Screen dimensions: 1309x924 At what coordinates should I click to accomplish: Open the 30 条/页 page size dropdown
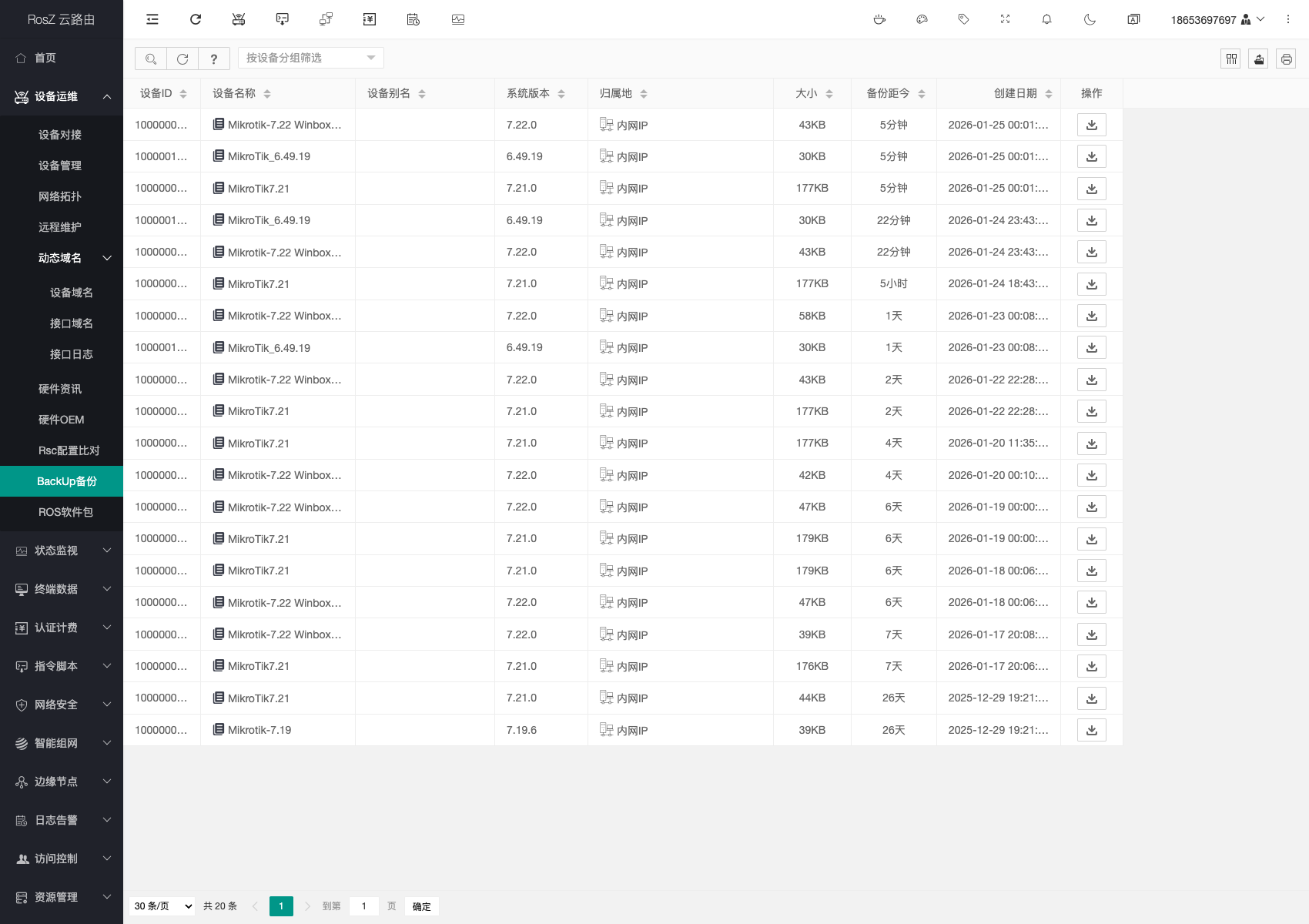click(162, 906)
